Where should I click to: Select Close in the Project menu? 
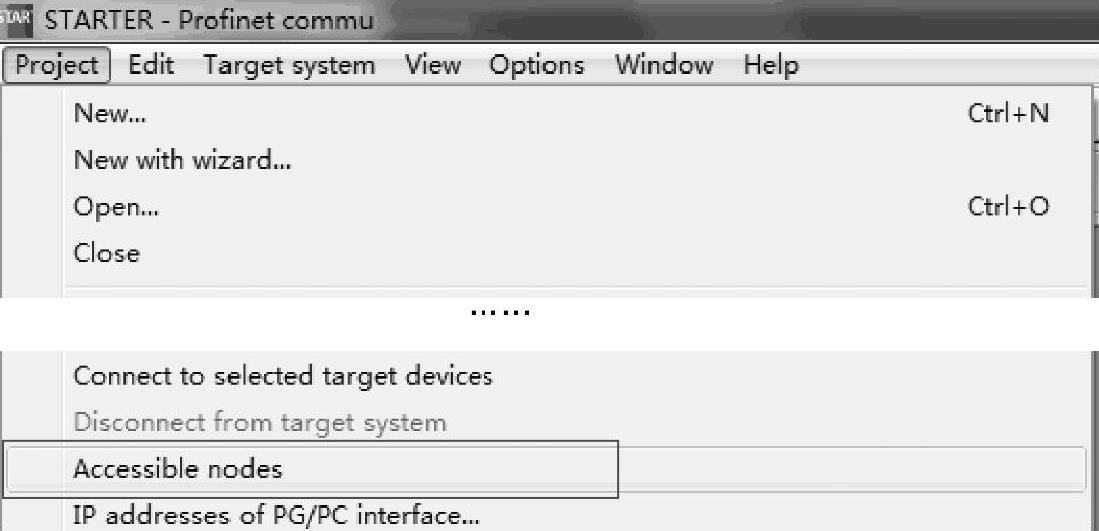click(107, 253)
